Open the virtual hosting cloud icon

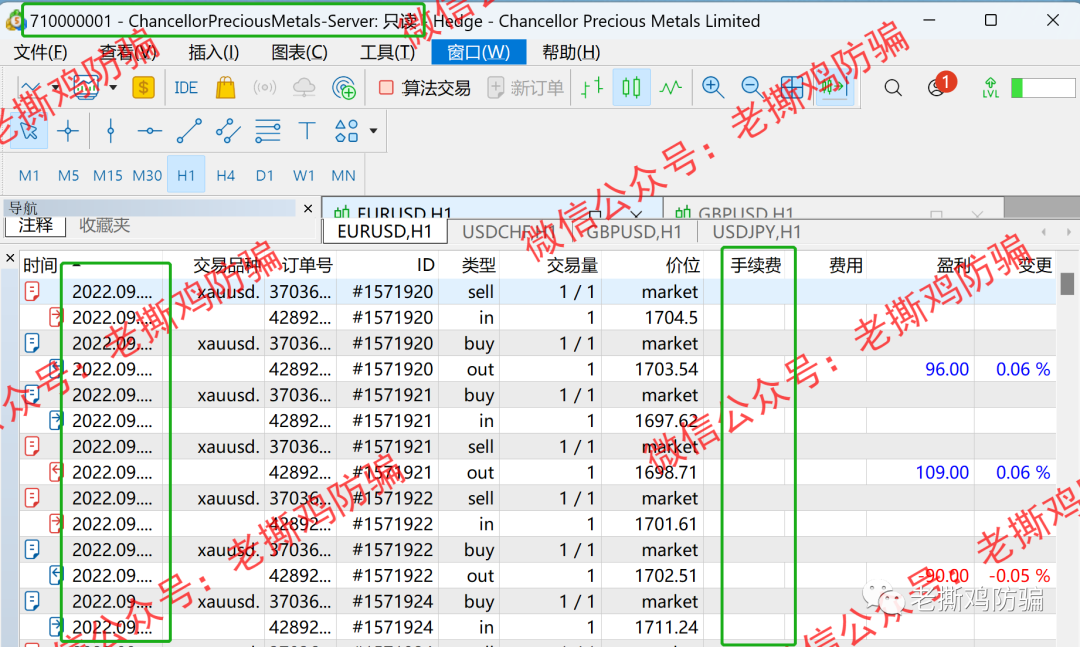(304, 88)
